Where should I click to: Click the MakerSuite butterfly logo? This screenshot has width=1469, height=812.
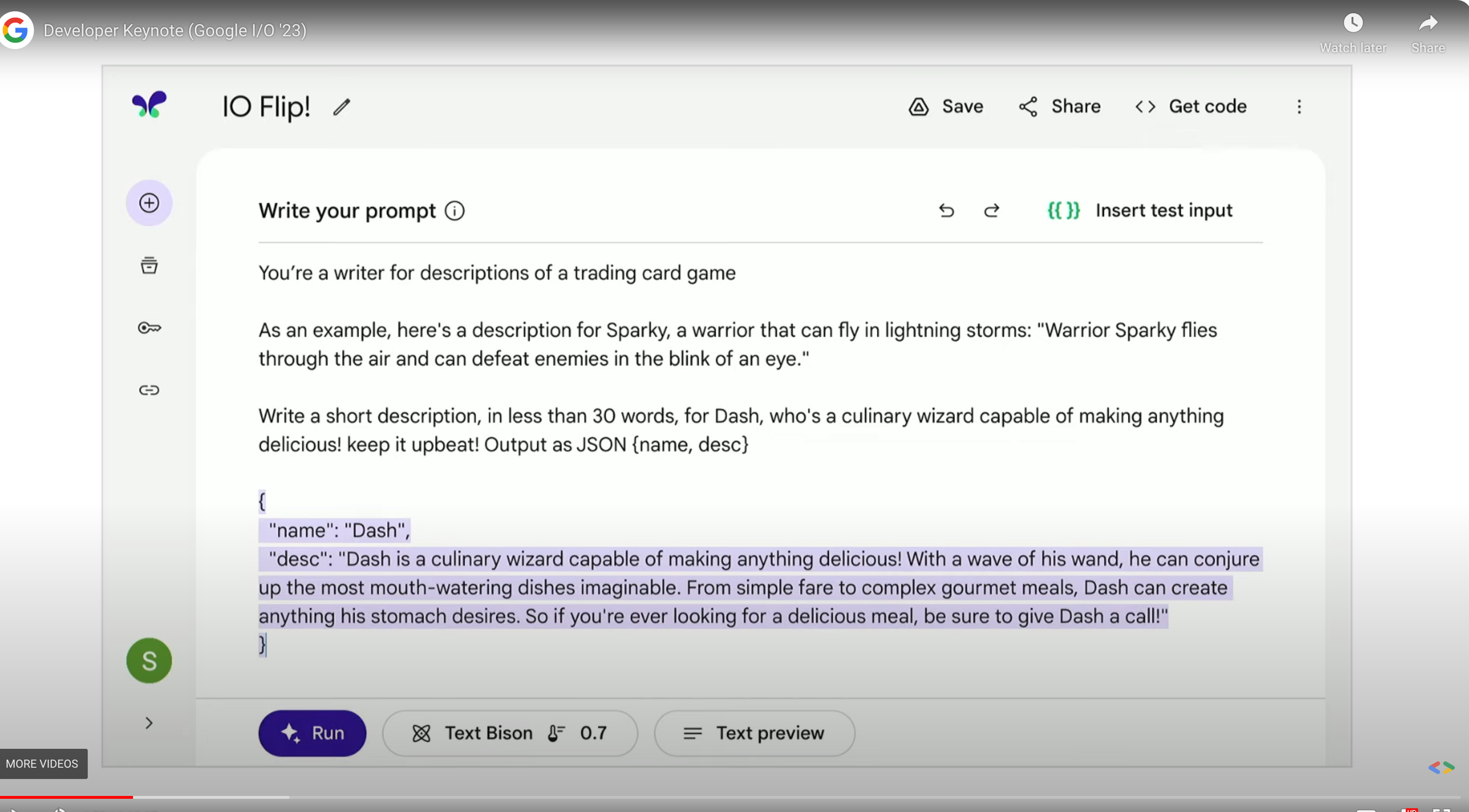(150, 105)
